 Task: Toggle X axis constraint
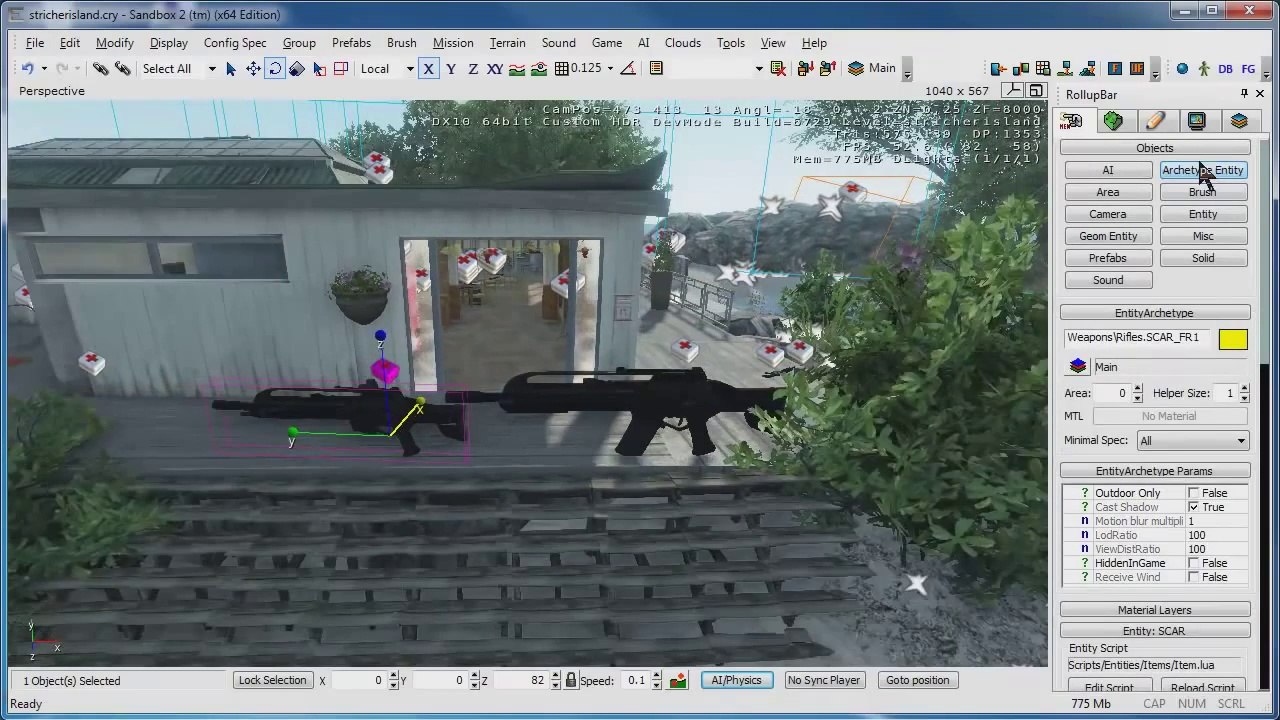[x=428, y=69]
